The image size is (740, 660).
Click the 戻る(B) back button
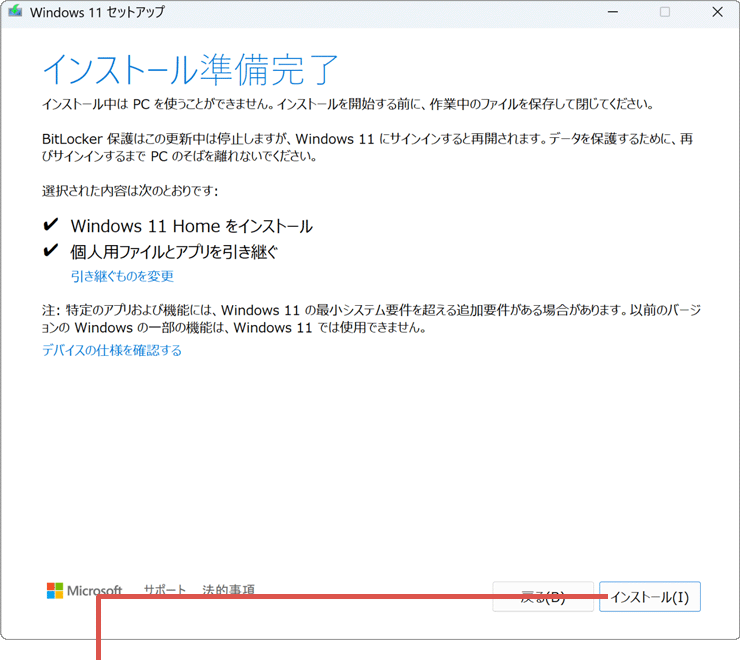[x=543, y=597]
